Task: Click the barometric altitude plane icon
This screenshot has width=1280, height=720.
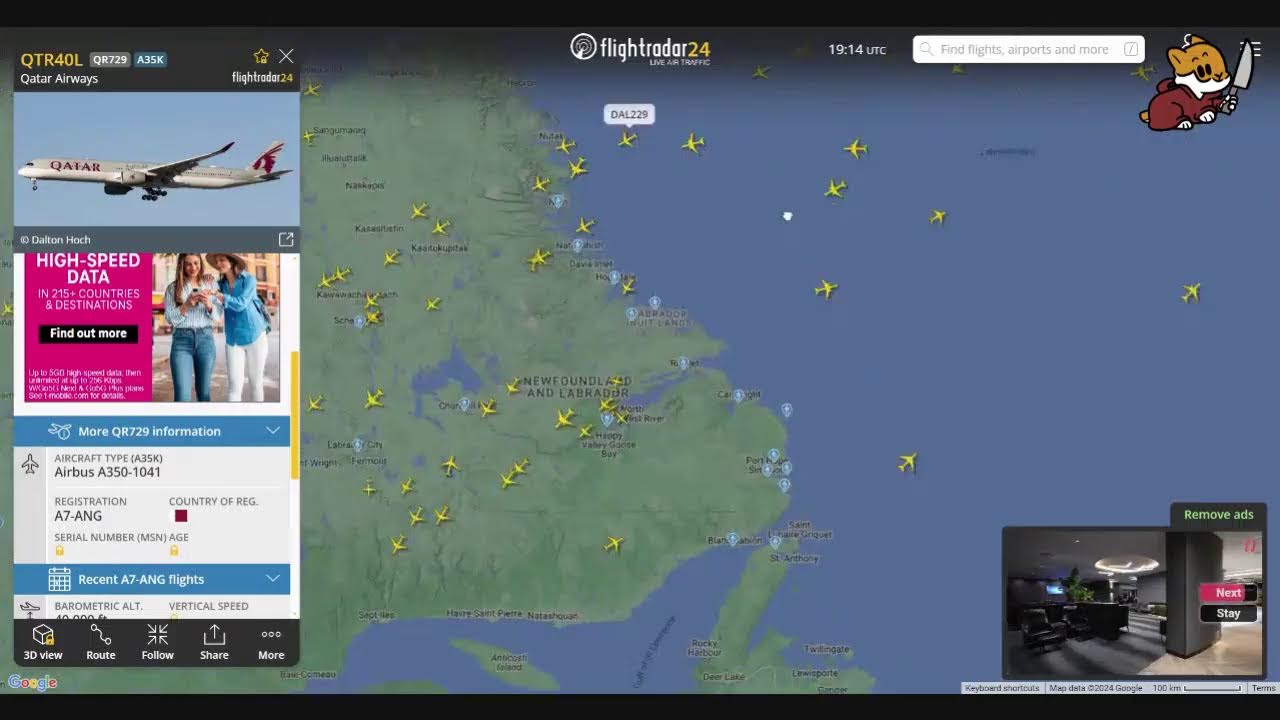Action: point(30,609)
